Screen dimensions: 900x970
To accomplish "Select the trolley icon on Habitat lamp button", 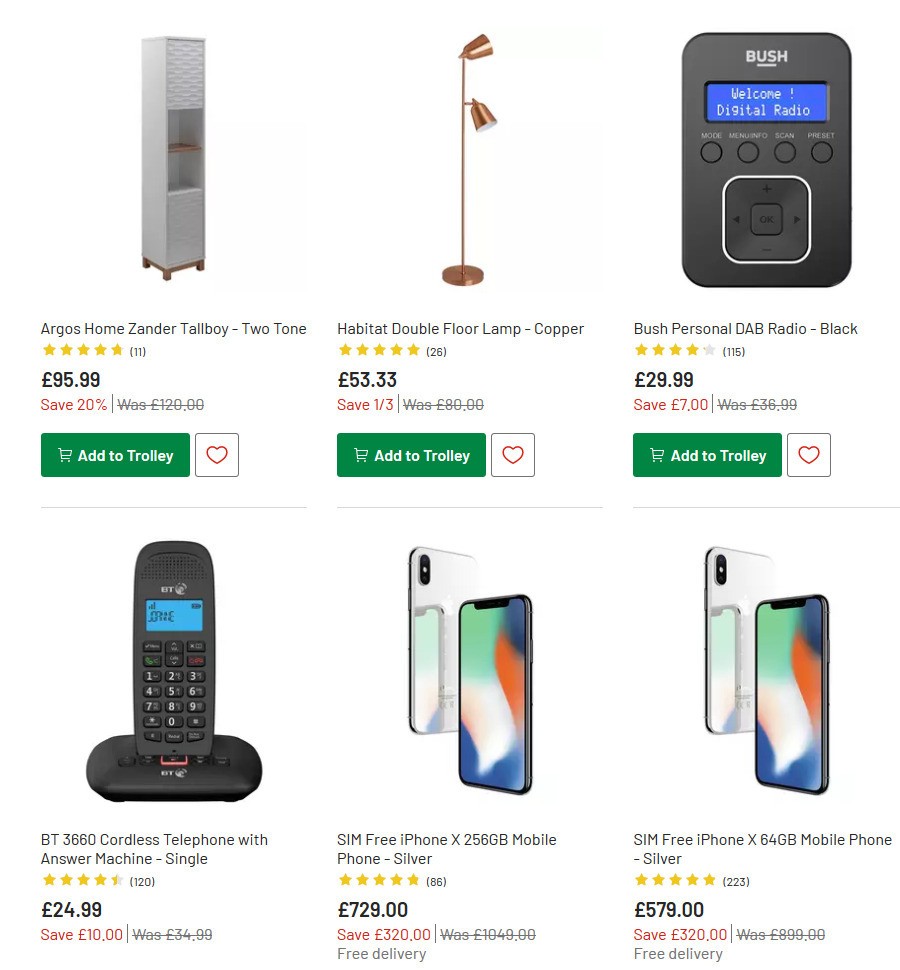I will click(x=361, y=455).
